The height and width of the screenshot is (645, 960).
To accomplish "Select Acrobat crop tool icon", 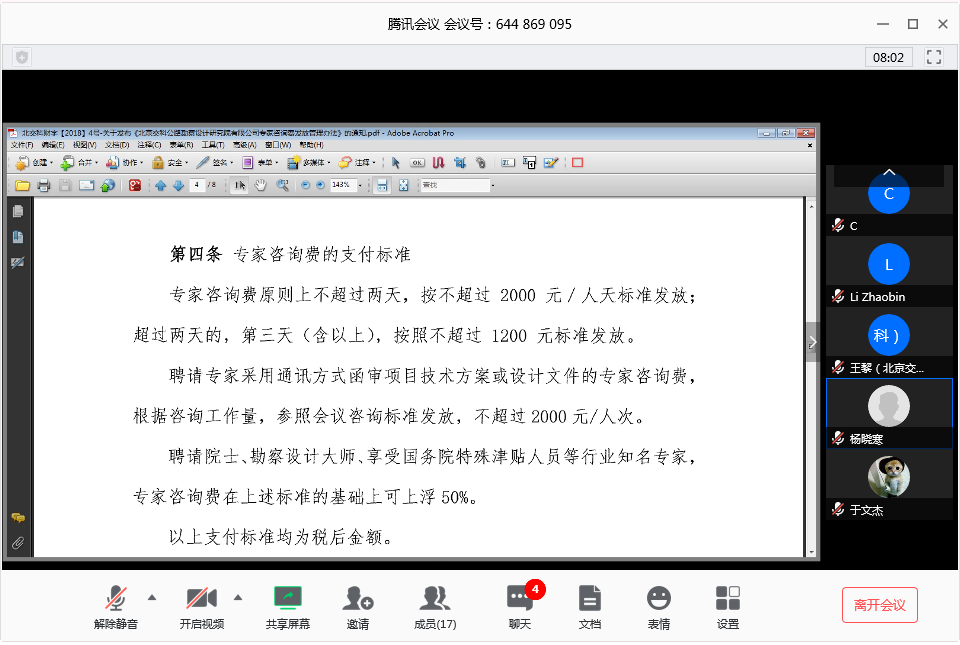I will point(460,163).
